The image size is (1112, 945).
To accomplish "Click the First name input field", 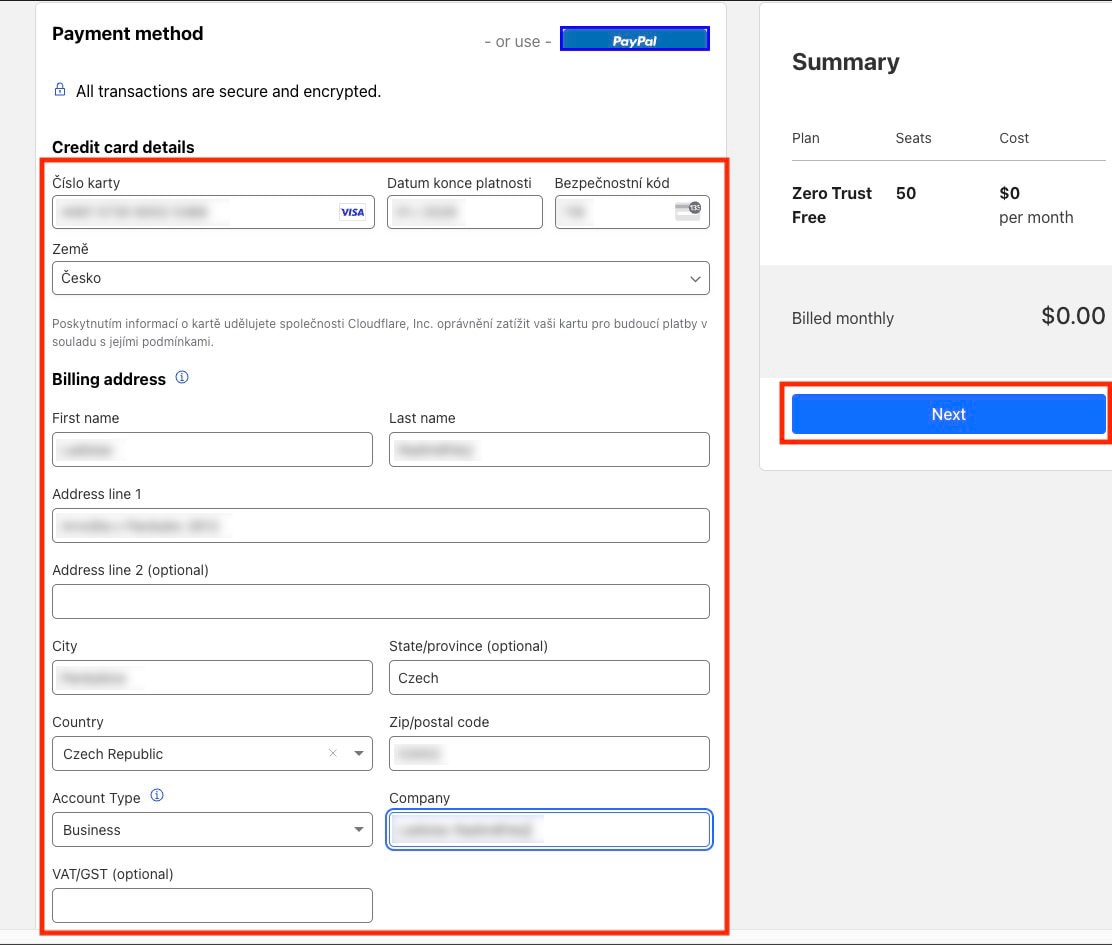I will coord(212,450).
